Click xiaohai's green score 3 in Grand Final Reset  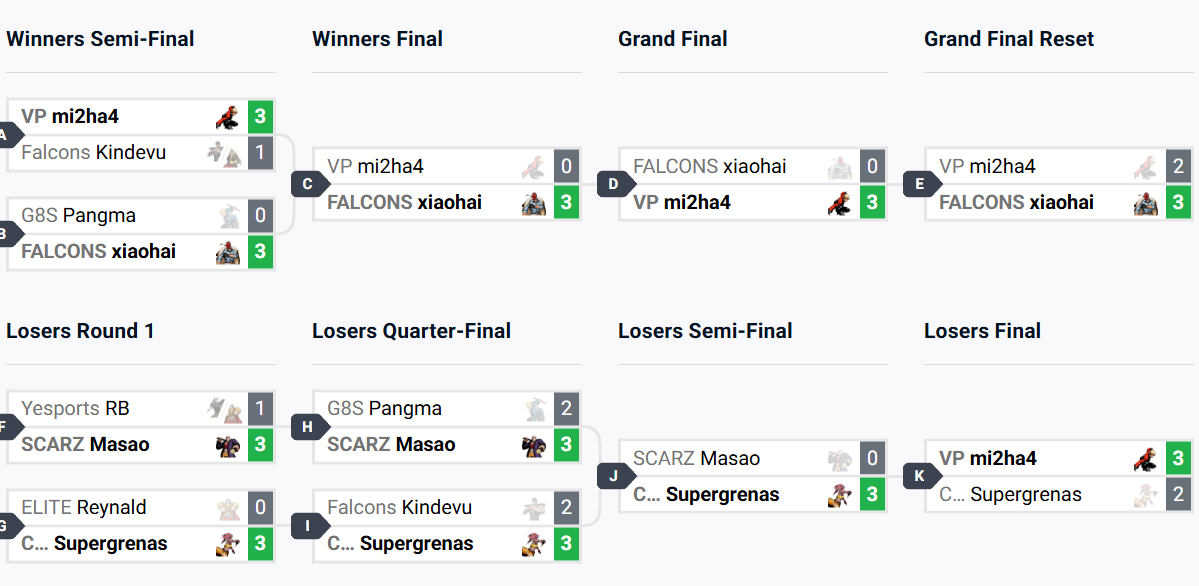tap(1178, 203)
